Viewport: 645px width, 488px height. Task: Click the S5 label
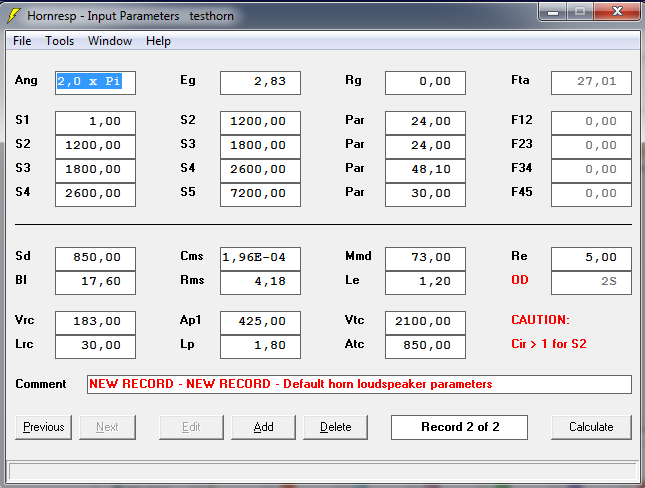click(x=188, y=192)
